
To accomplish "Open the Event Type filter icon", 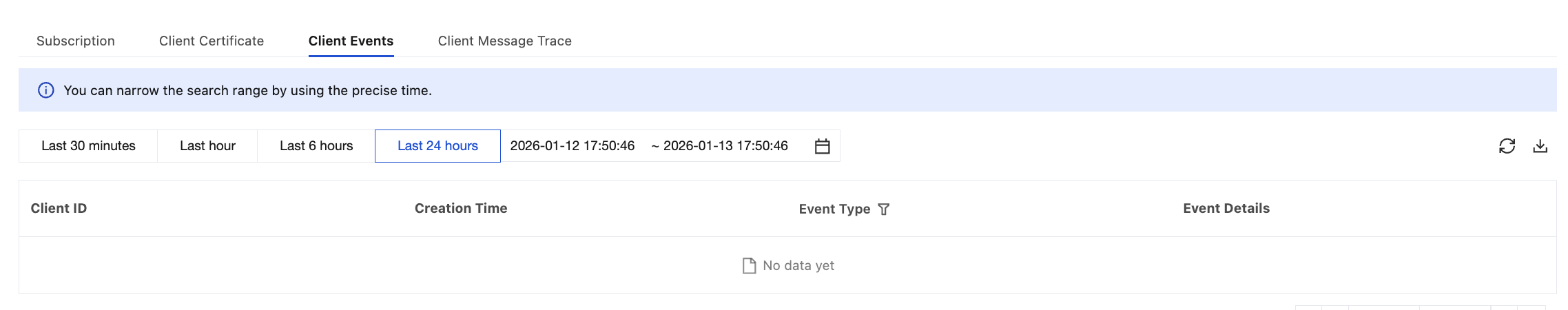I will tap(884, 209).
